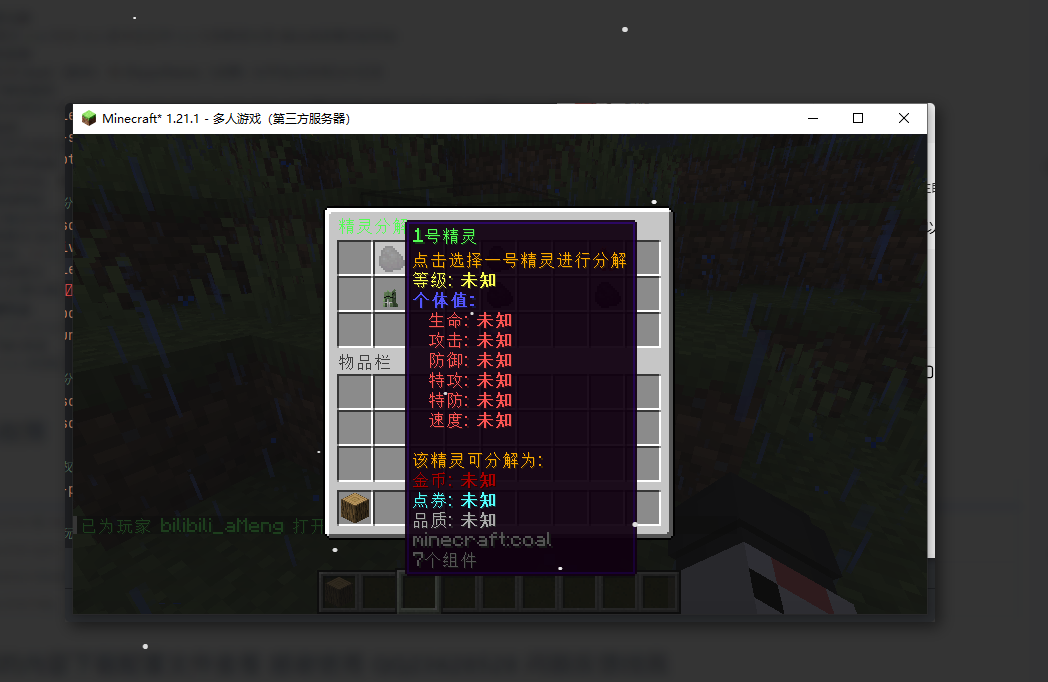Click the third-row leftmost slot in 精灵分解 grid
Viewport: 1048px width, 682px height.
355,330
